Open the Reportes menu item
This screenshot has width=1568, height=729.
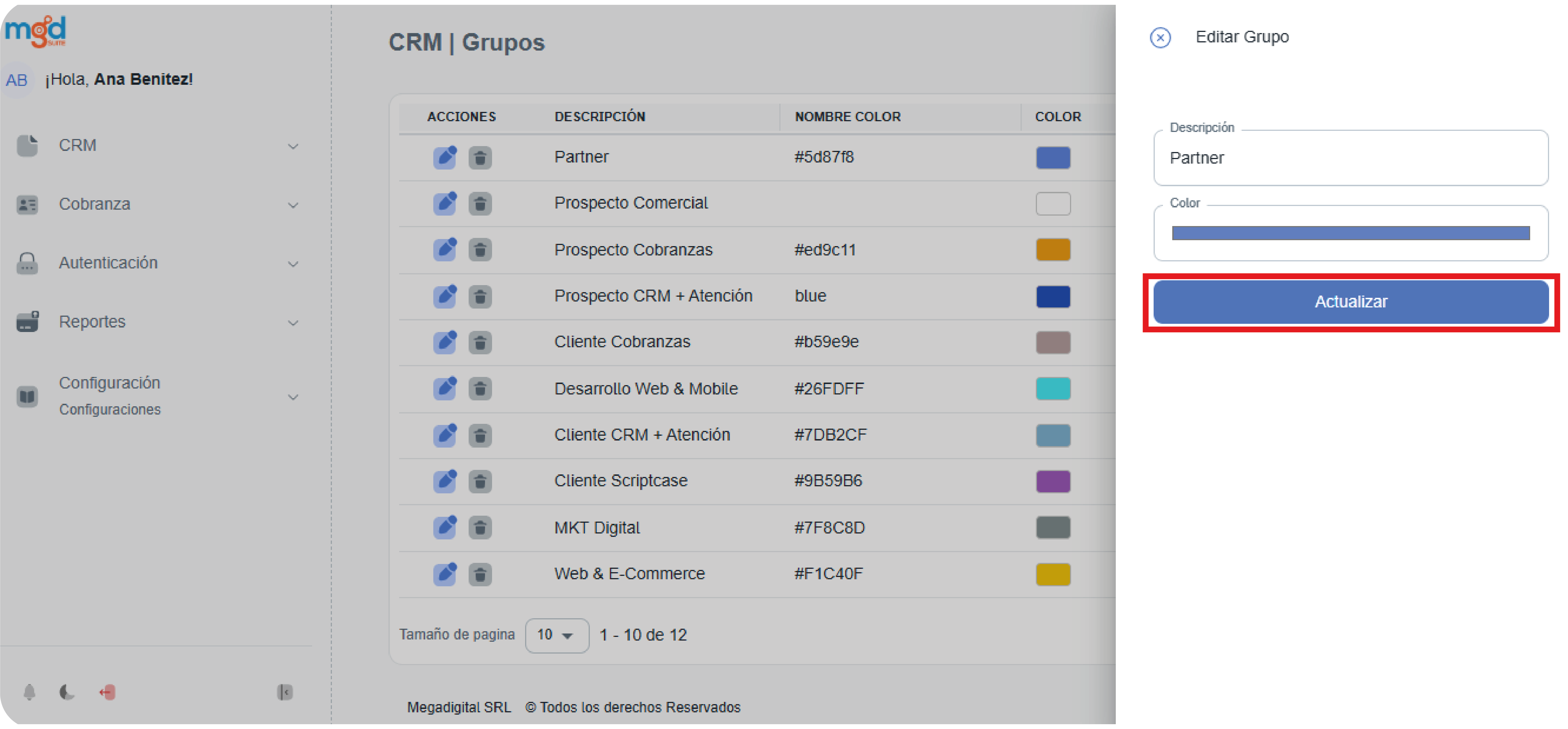pyautogui.click(x=92, y=322)
